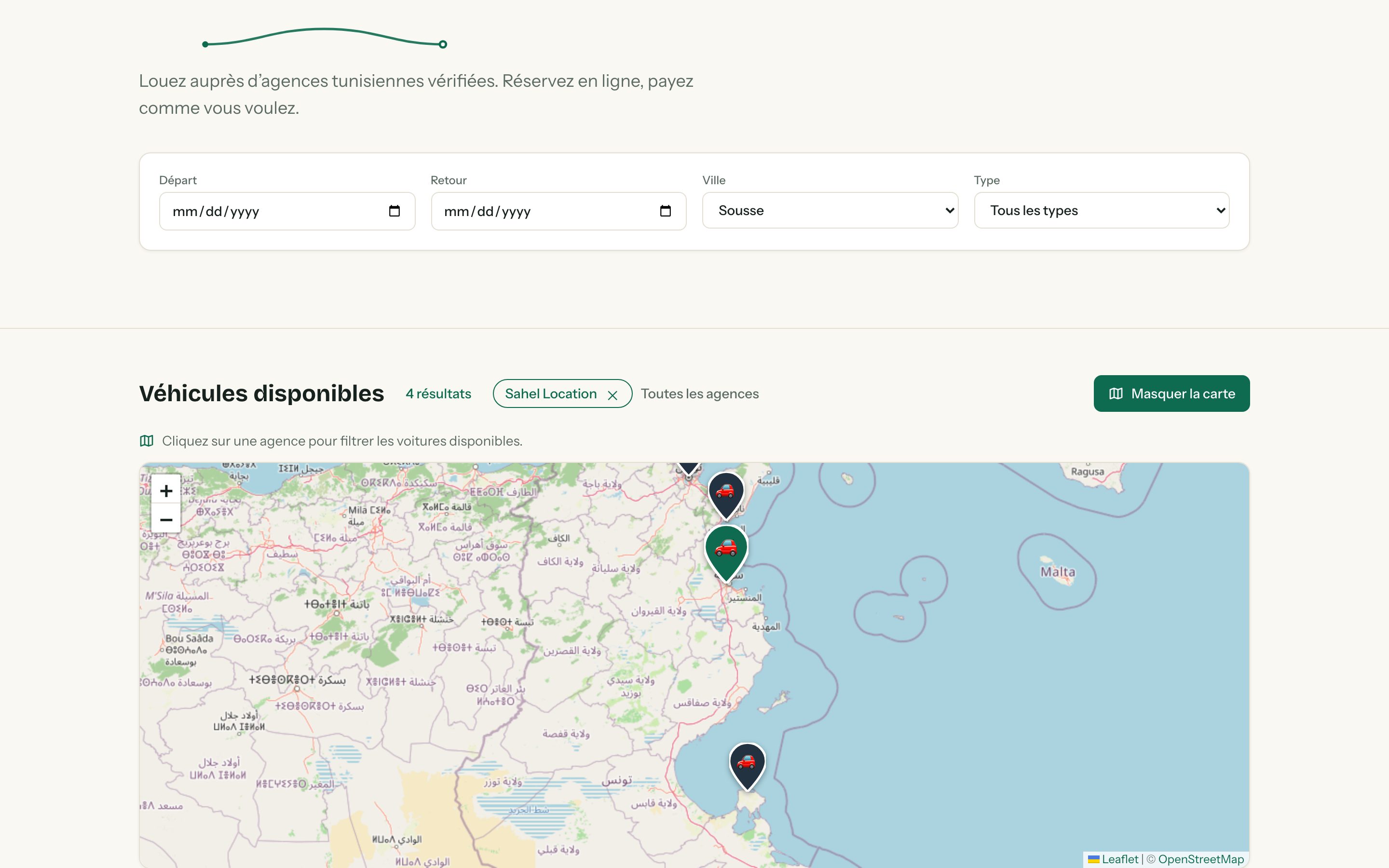
Task: Click the Masquer la carte button
Action: (1171, 393)
